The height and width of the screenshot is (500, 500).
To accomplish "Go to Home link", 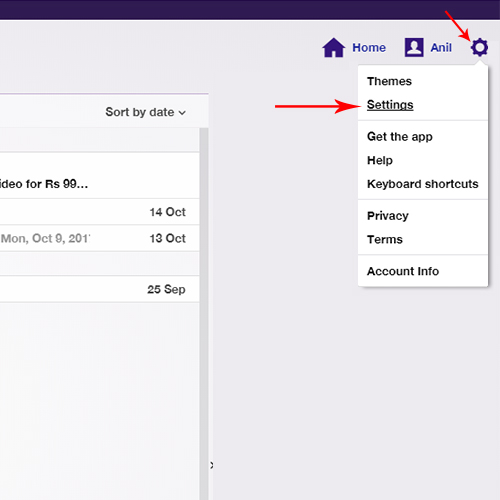I will pos(369,48).
